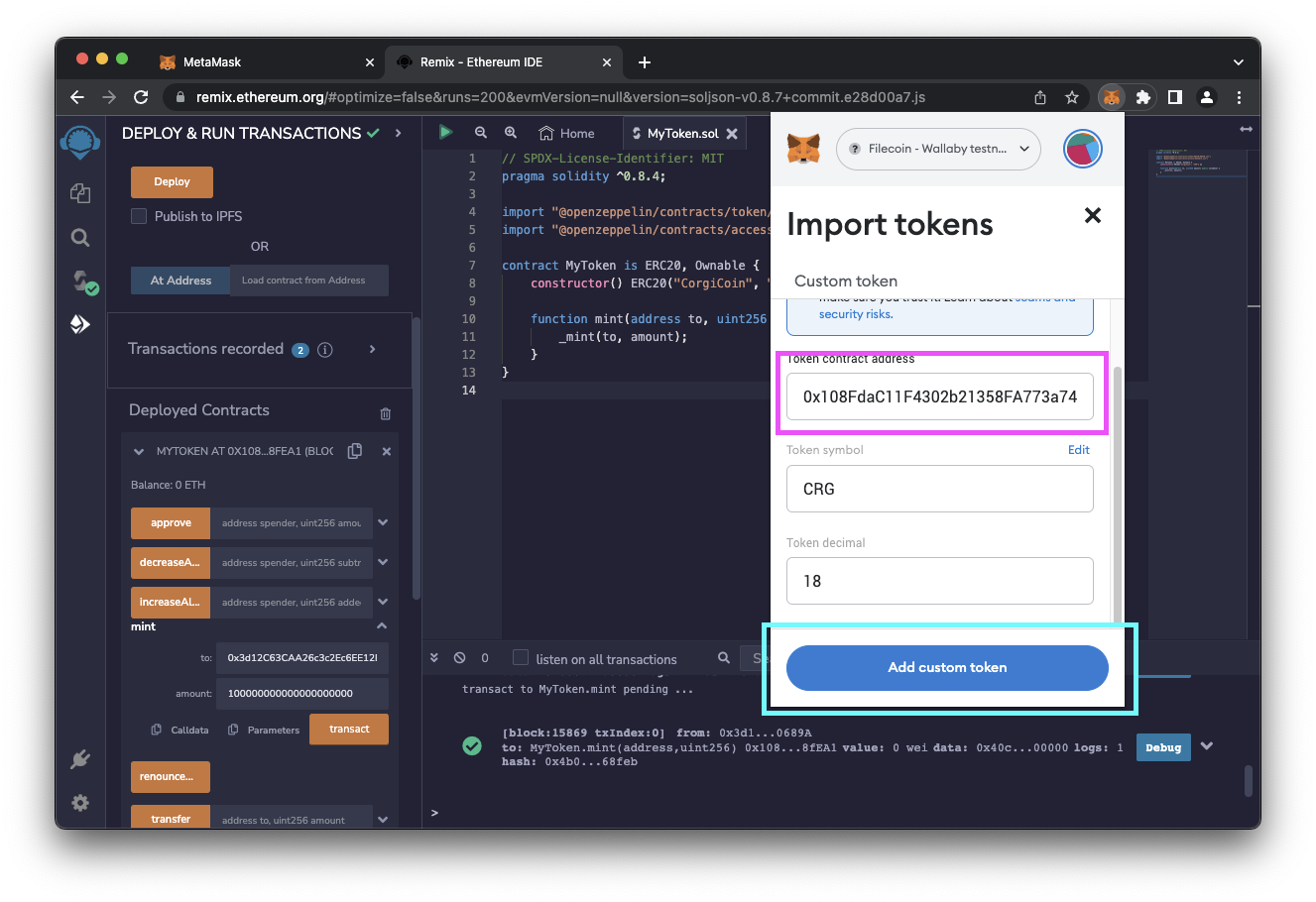
Task: Copy the deployed MyToken contract address
Action: (x=355, y=451)
